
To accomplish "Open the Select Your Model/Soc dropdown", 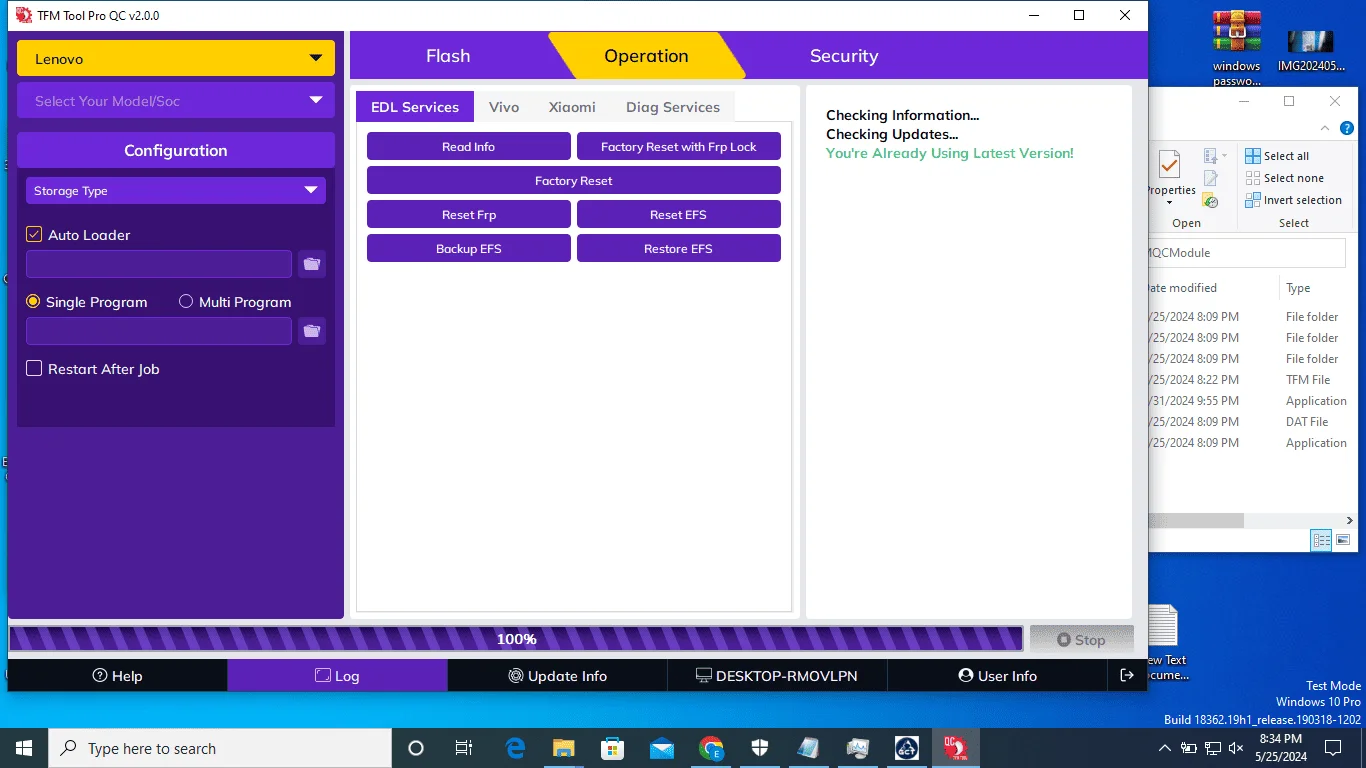I will click(x=176, y=100).
